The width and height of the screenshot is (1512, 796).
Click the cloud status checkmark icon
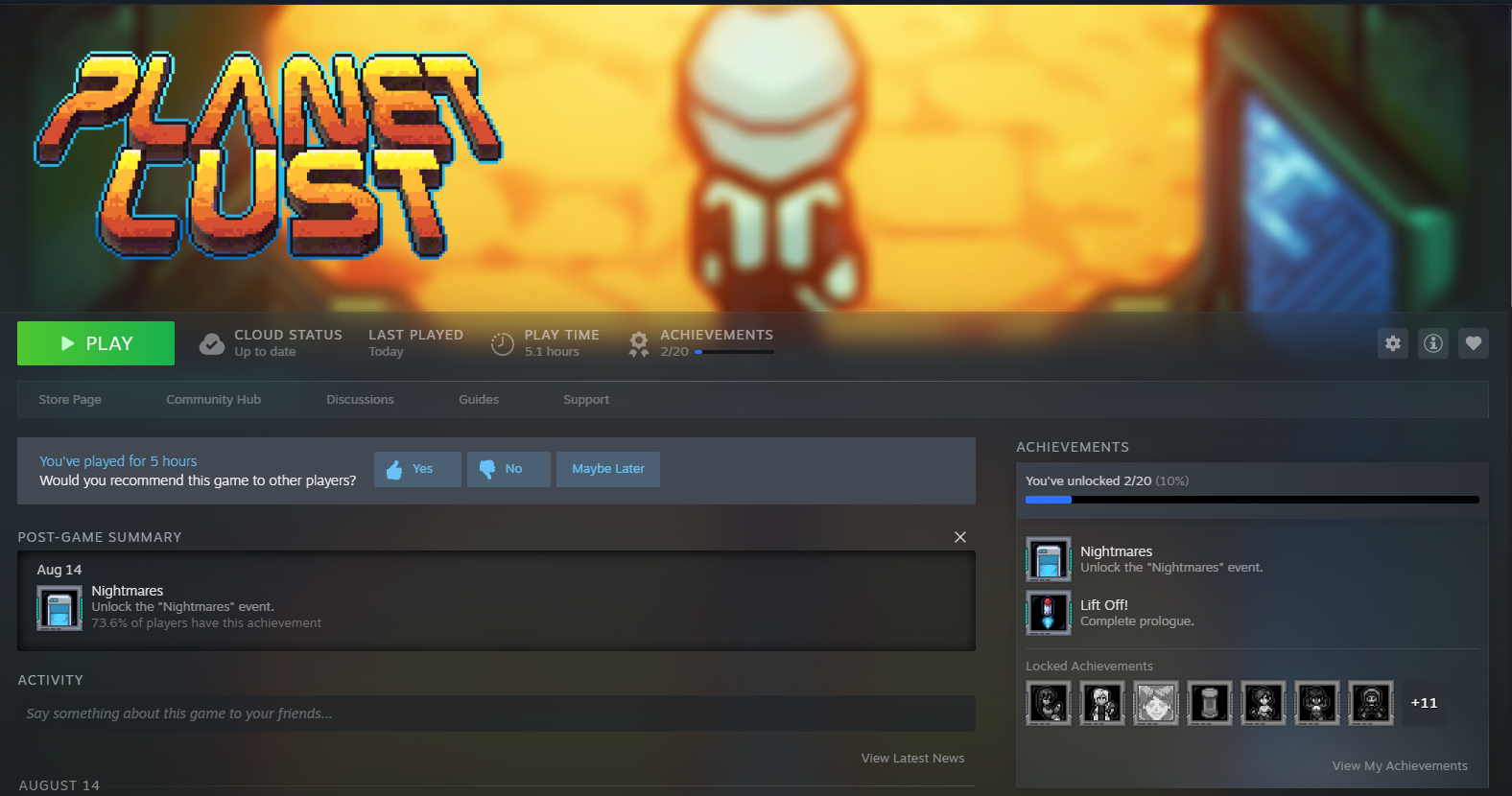coord(212,343)
